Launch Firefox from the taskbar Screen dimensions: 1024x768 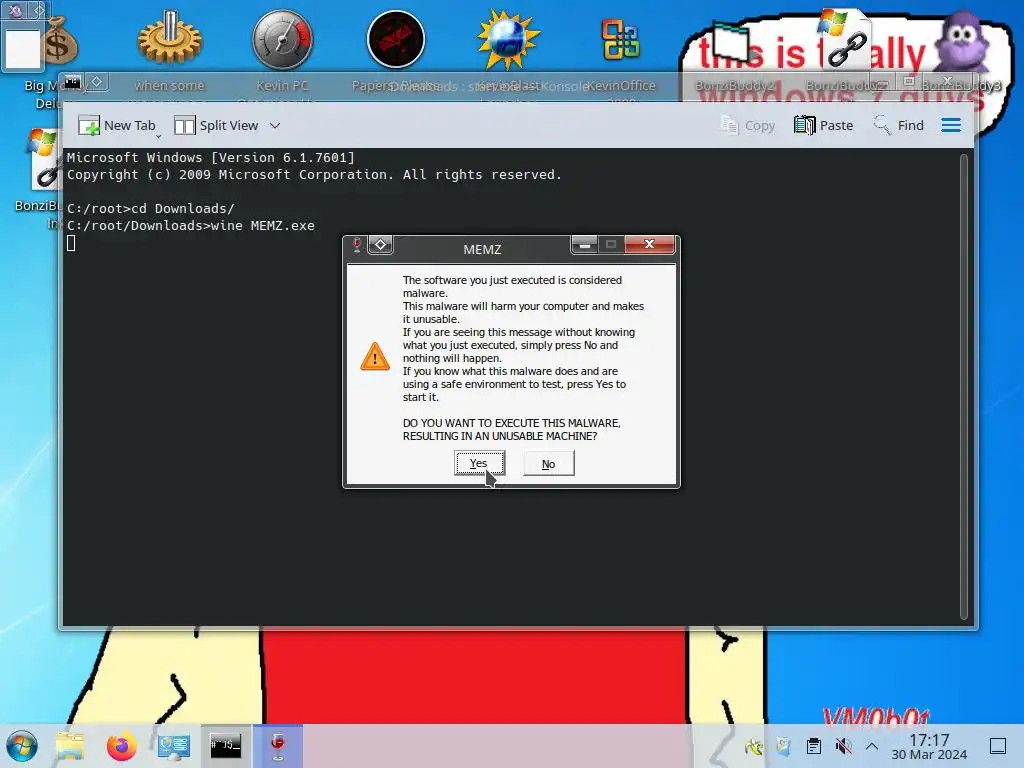coord(121,746)
